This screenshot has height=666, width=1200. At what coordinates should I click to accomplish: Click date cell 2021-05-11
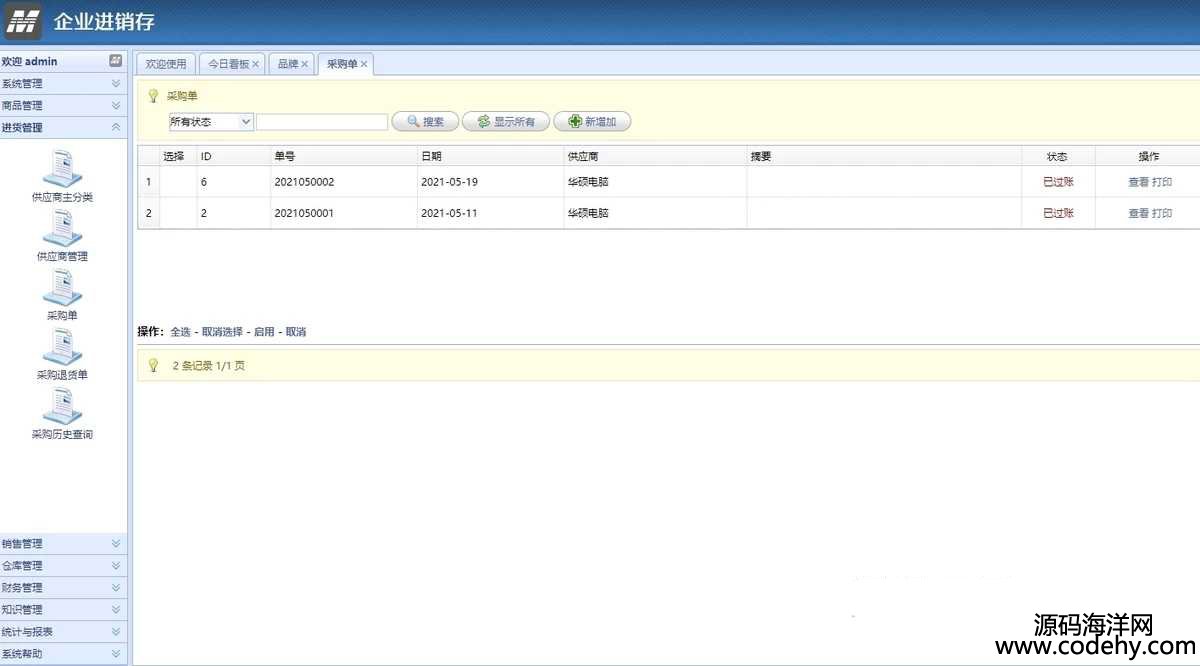tap(449, 213)
